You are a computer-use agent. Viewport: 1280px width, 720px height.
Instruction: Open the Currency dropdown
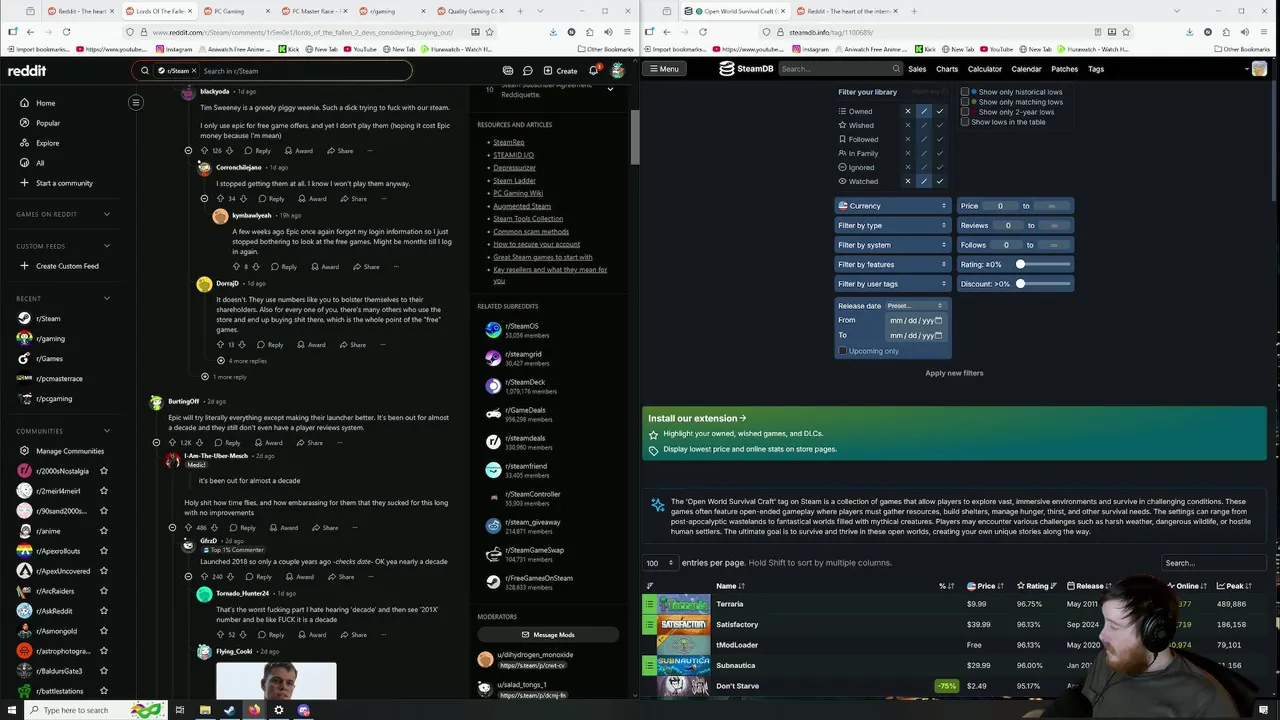coord(892,206)
